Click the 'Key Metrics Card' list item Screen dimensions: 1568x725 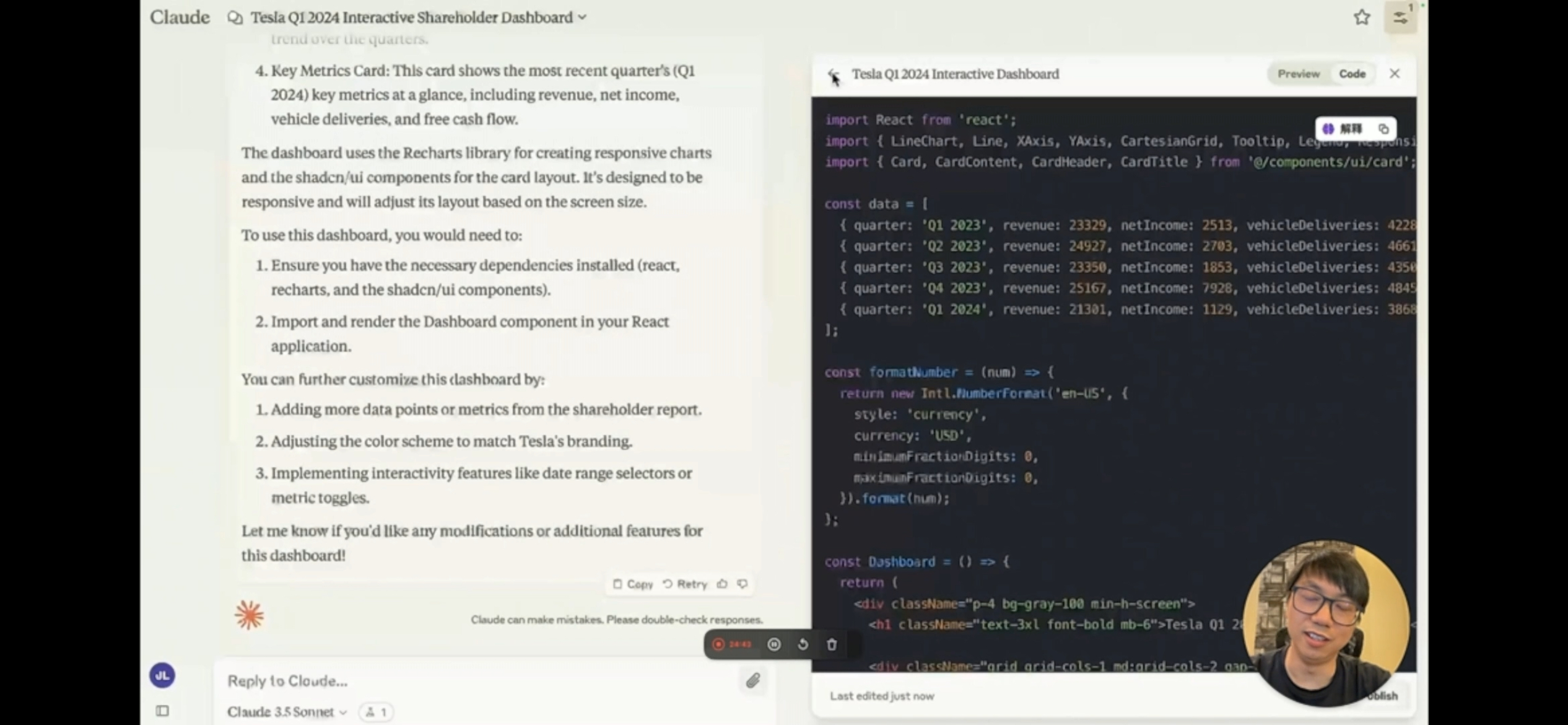click(x=476, y=94)
